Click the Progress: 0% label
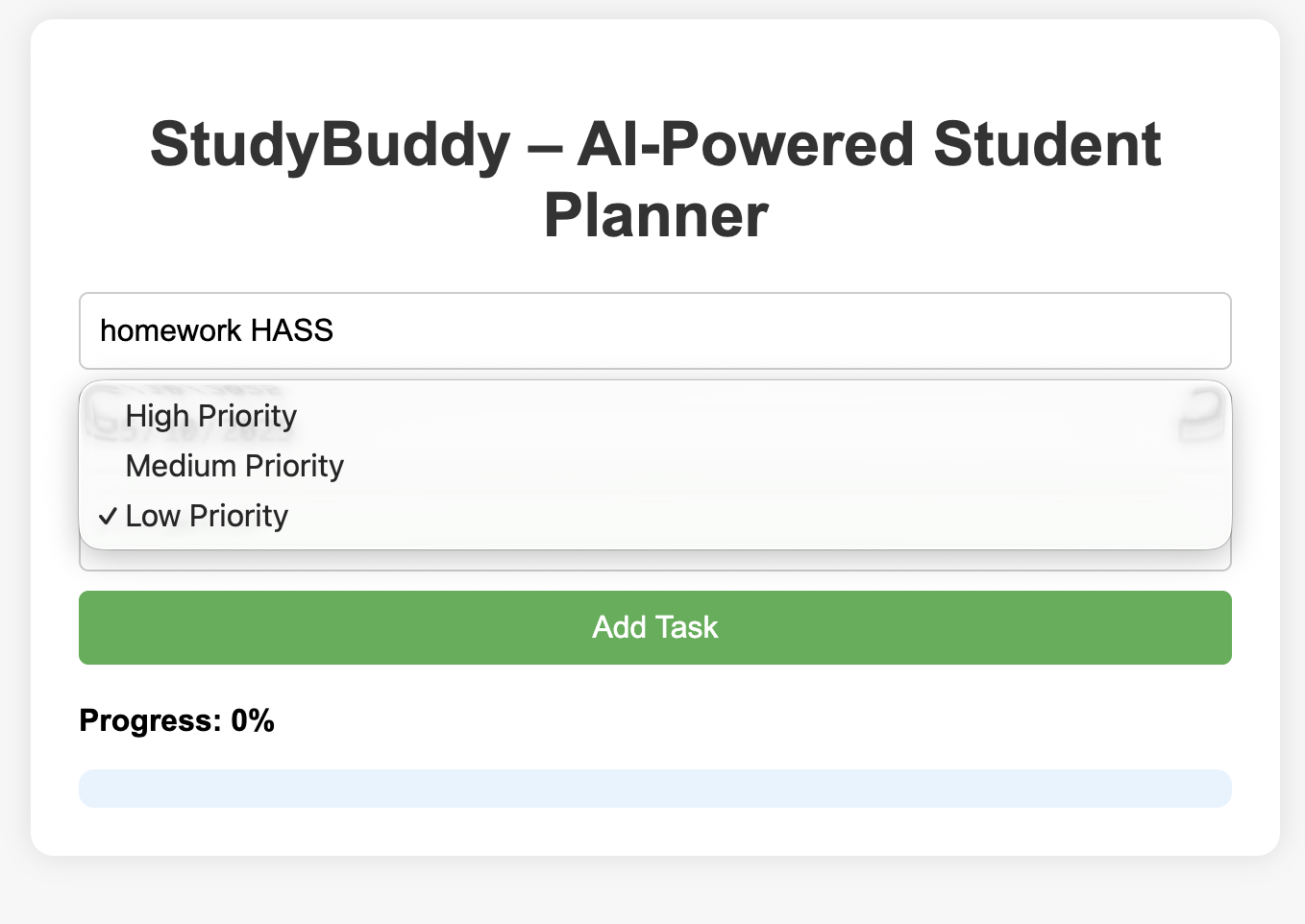This screenshot has width=1305, height=924. click(177, 720)
